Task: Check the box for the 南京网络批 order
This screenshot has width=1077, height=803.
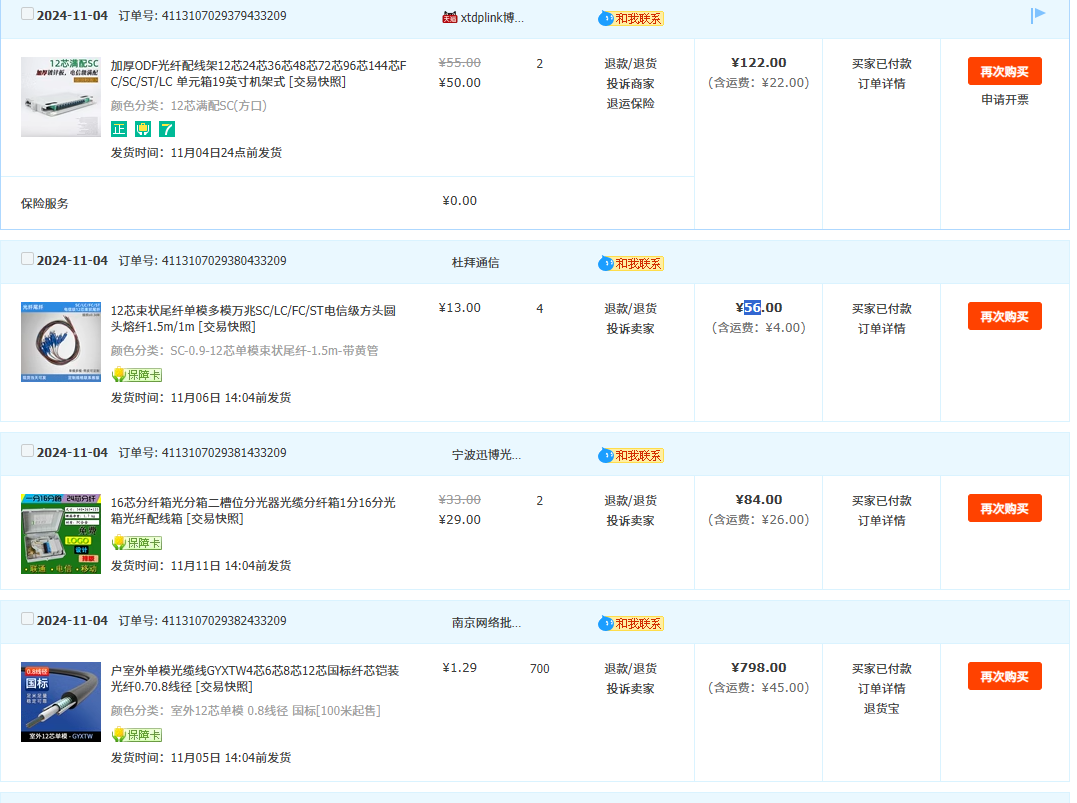Action: click(x=27, y=619)
